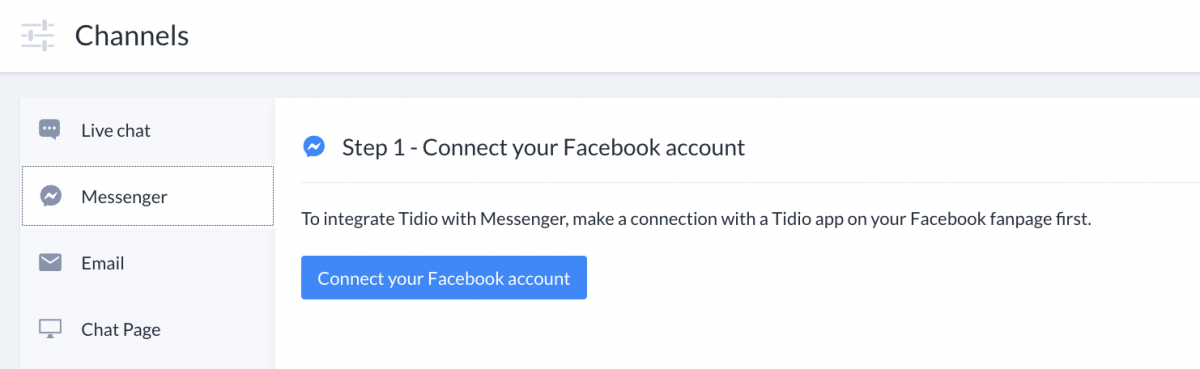Viewport: 1200px width, 369px height.
Task: Click the Channels page title
Action: (132, 36)
